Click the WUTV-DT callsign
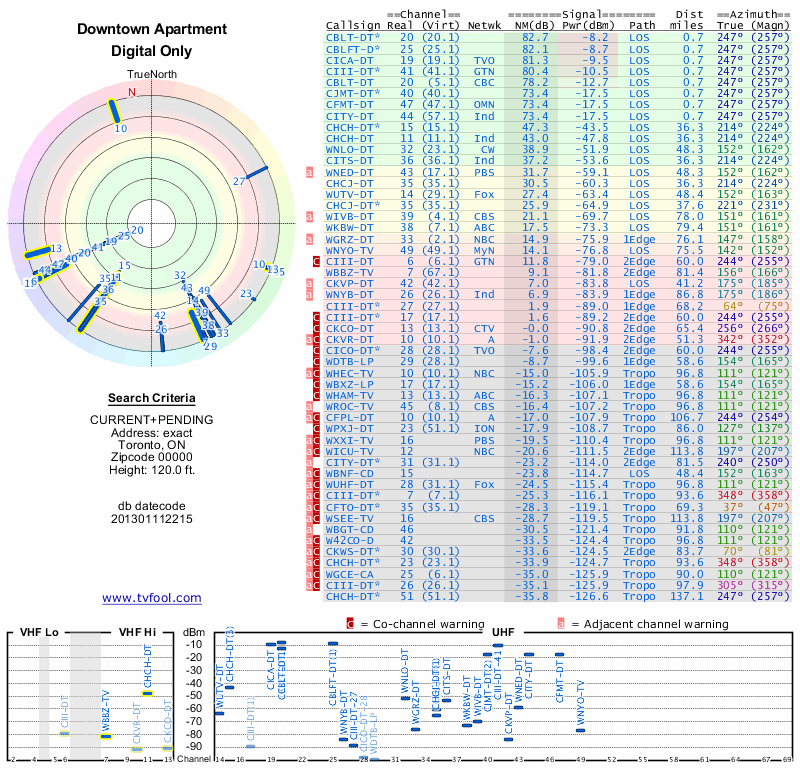This screenshot has height=768, width=800. click(x=350, y=194)
